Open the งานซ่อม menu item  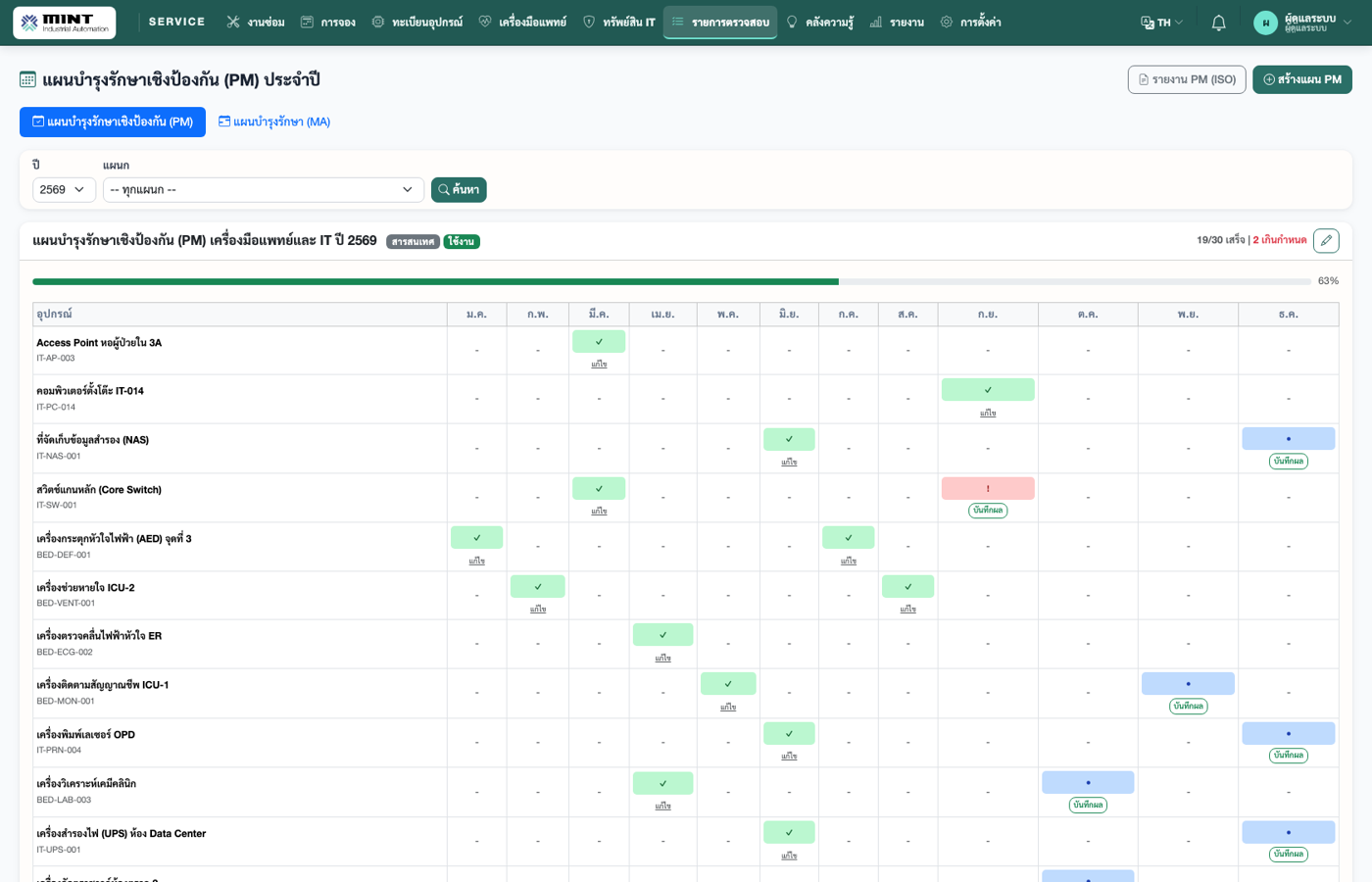[x=256, y=23]
